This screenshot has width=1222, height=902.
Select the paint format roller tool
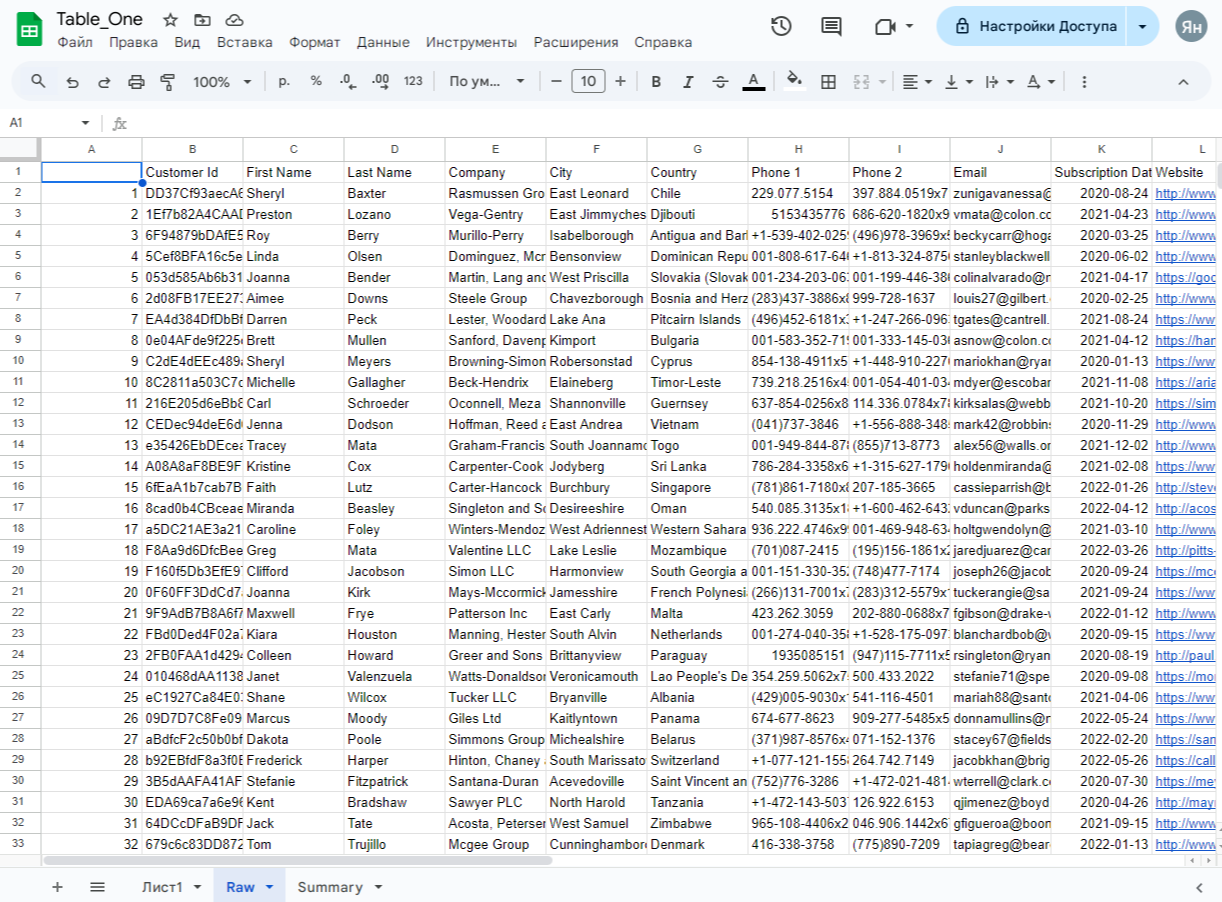[168, 82]
